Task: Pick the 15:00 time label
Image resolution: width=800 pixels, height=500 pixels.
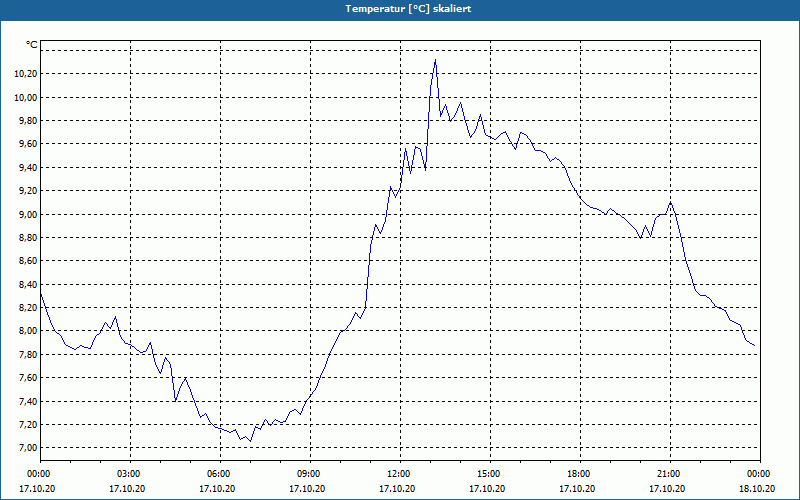Action: tap(490, 474)
